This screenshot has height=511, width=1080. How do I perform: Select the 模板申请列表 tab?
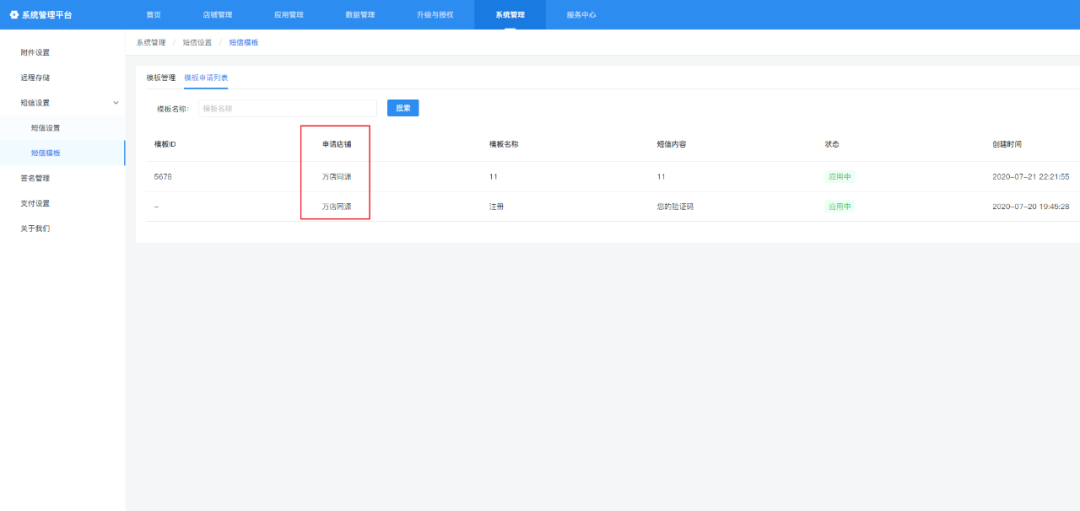pyautogui.click(x=206, y=78)
